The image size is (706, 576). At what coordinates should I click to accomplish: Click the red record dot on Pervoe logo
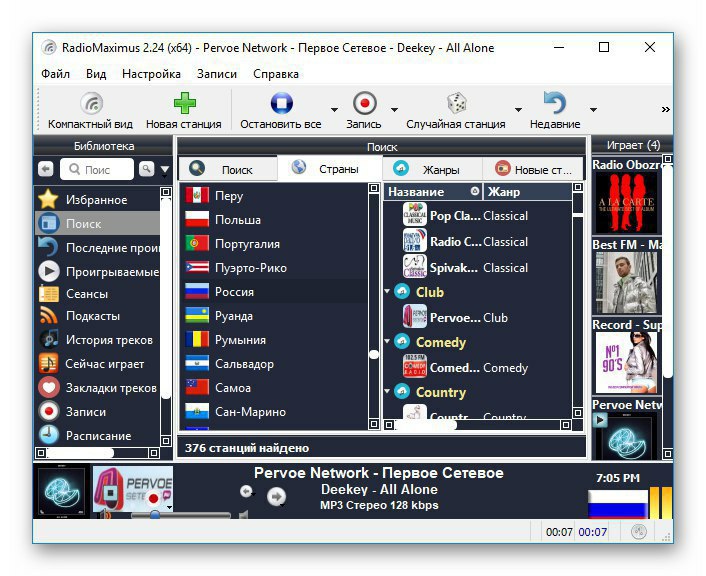click(154, 498)
